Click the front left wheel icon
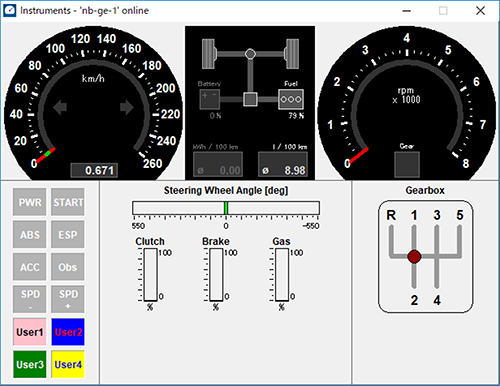 (x=209, y=54)
